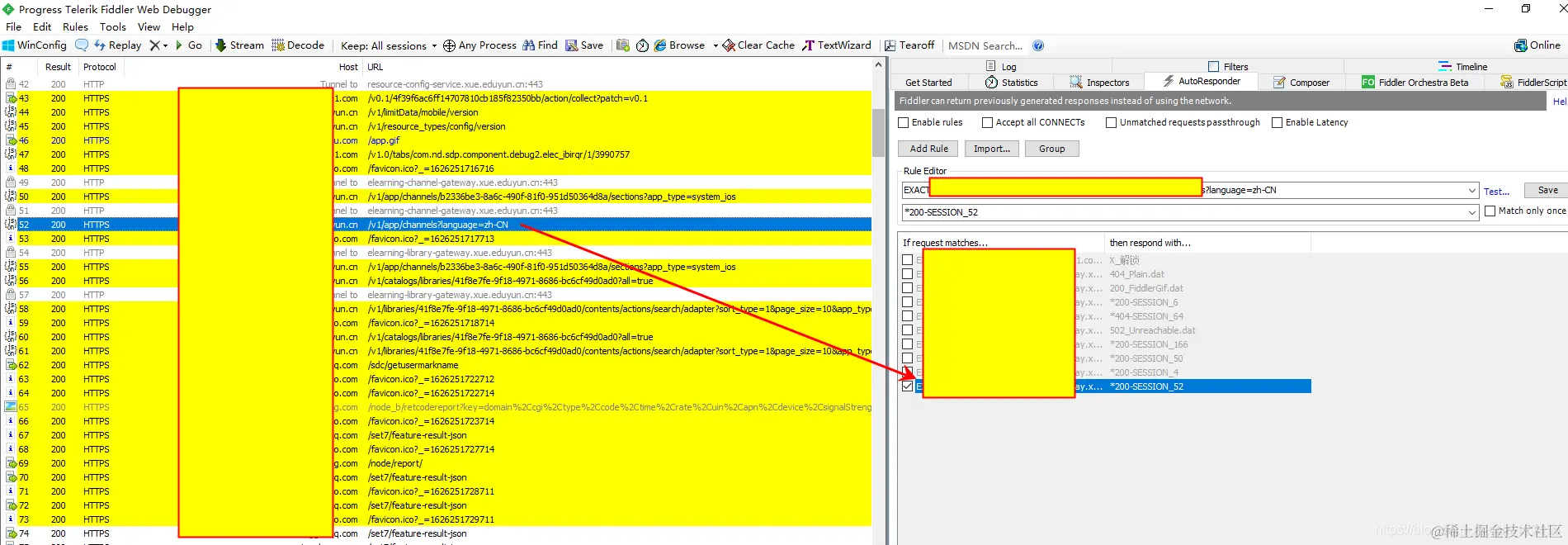Open the Rules menu
Screen dimensions: 1568x545
coord(75,26)
